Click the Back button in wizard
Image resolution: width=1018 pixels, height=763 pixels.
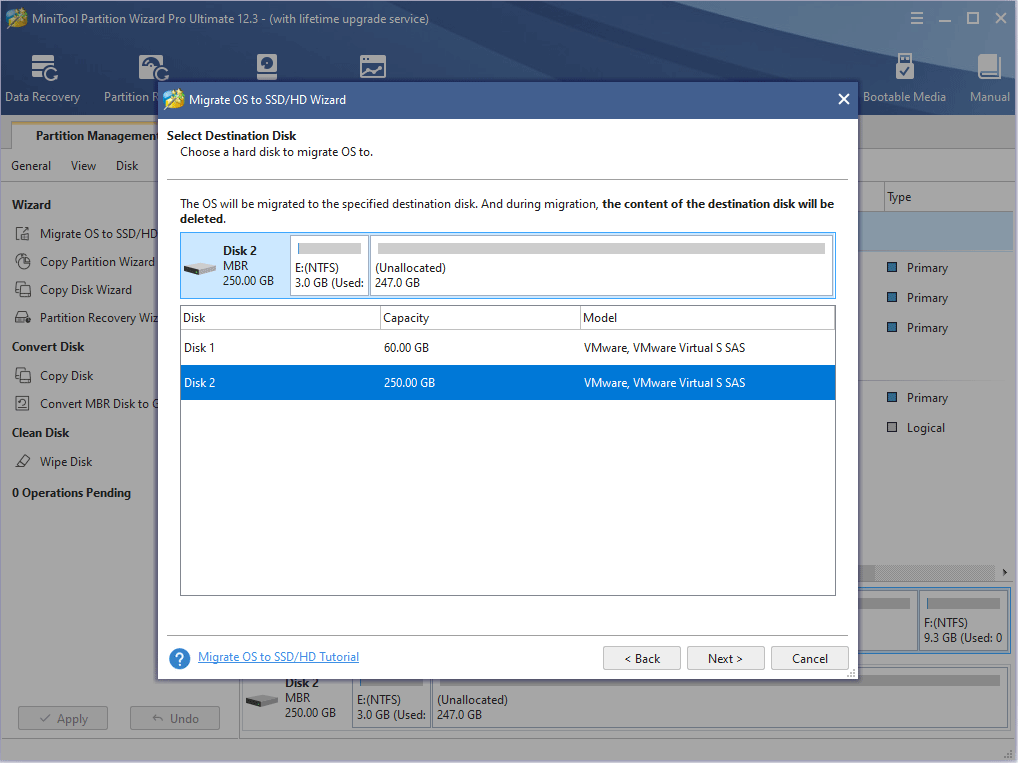(x=641, y=658)
